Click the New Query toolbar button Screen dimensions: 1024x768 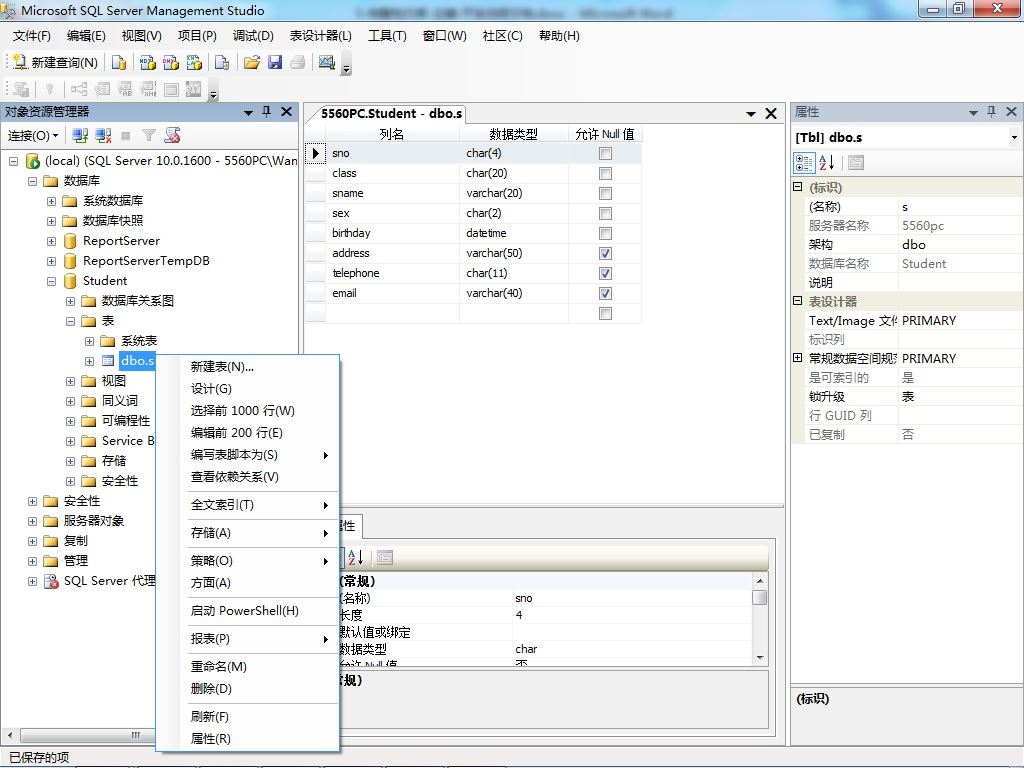(55, 62)
